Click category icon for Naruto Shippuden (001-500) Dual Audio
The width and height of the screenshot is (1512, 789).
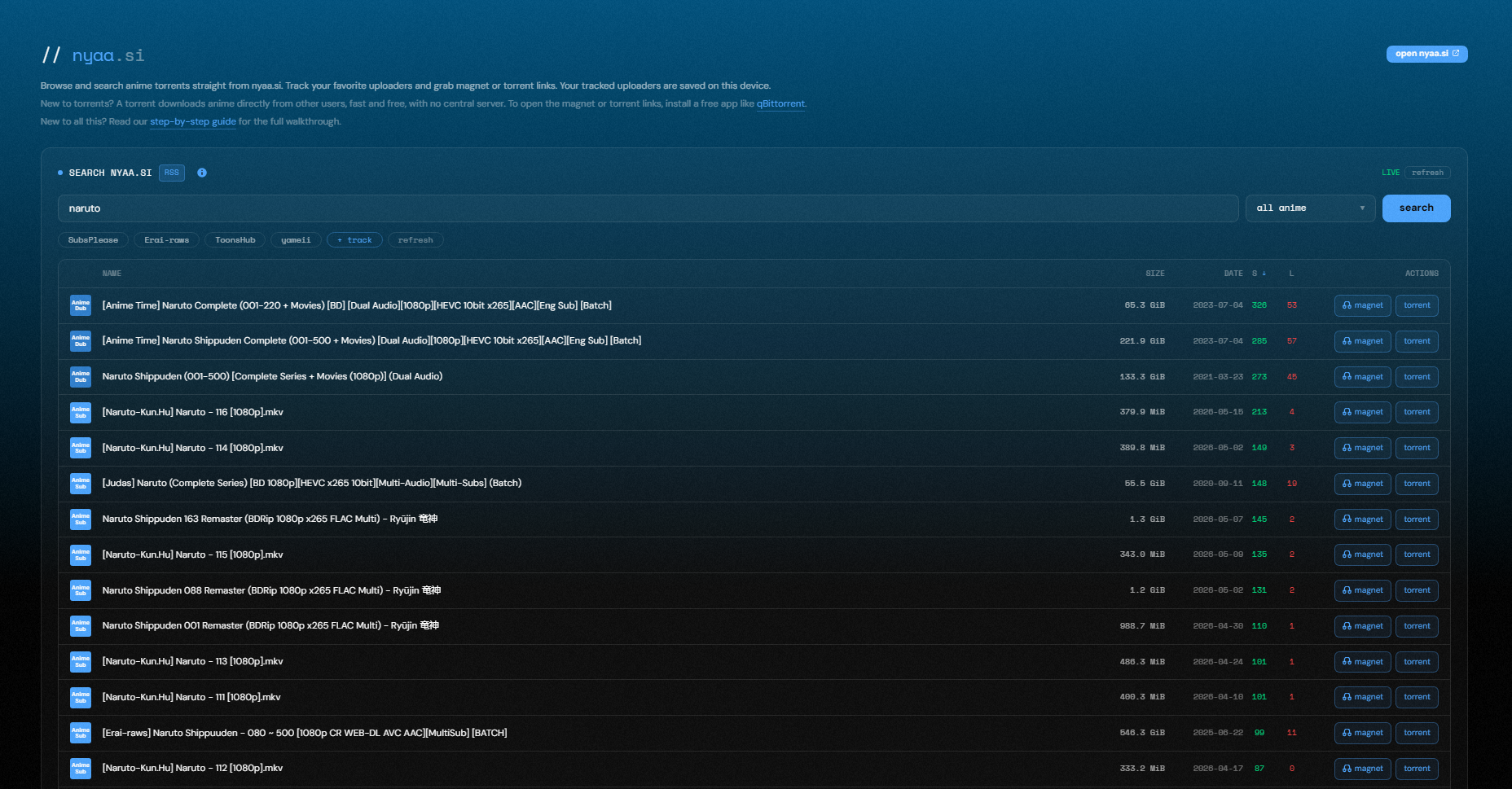click(x=81, y=377)
